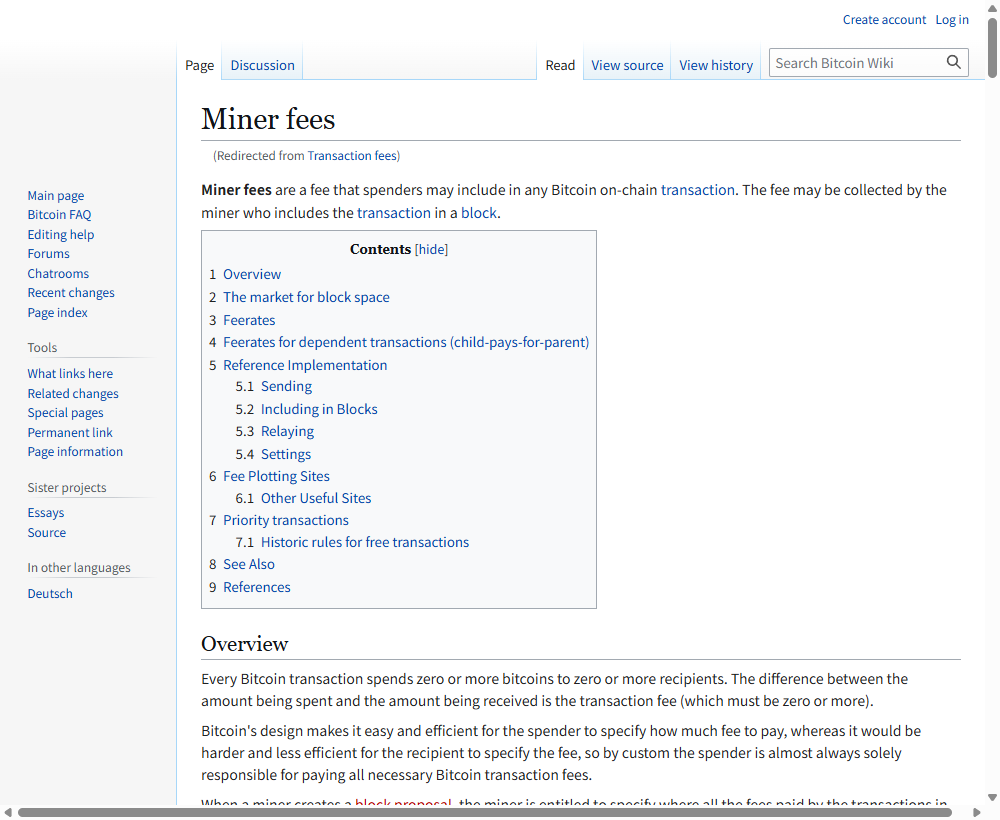
Task: Select the Read tab
Action: [560, 65]
